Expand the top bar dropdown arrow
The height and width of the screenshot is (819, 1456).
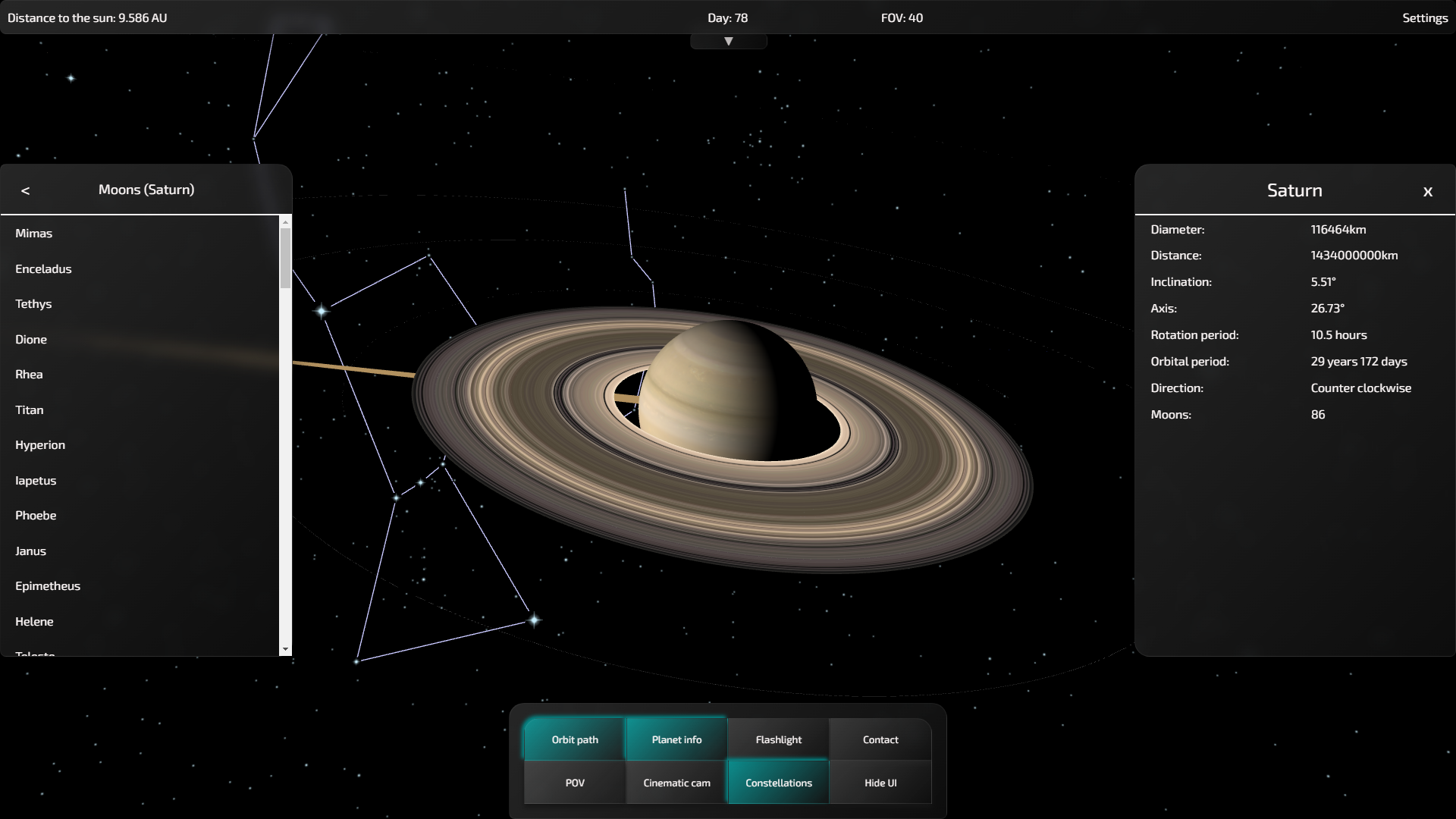pos(728,42)
